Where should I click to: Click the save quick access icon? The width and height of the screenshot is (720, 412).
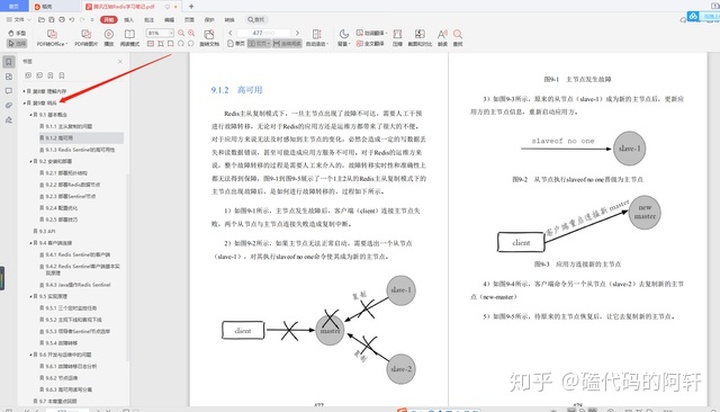[x=51, y=20]
